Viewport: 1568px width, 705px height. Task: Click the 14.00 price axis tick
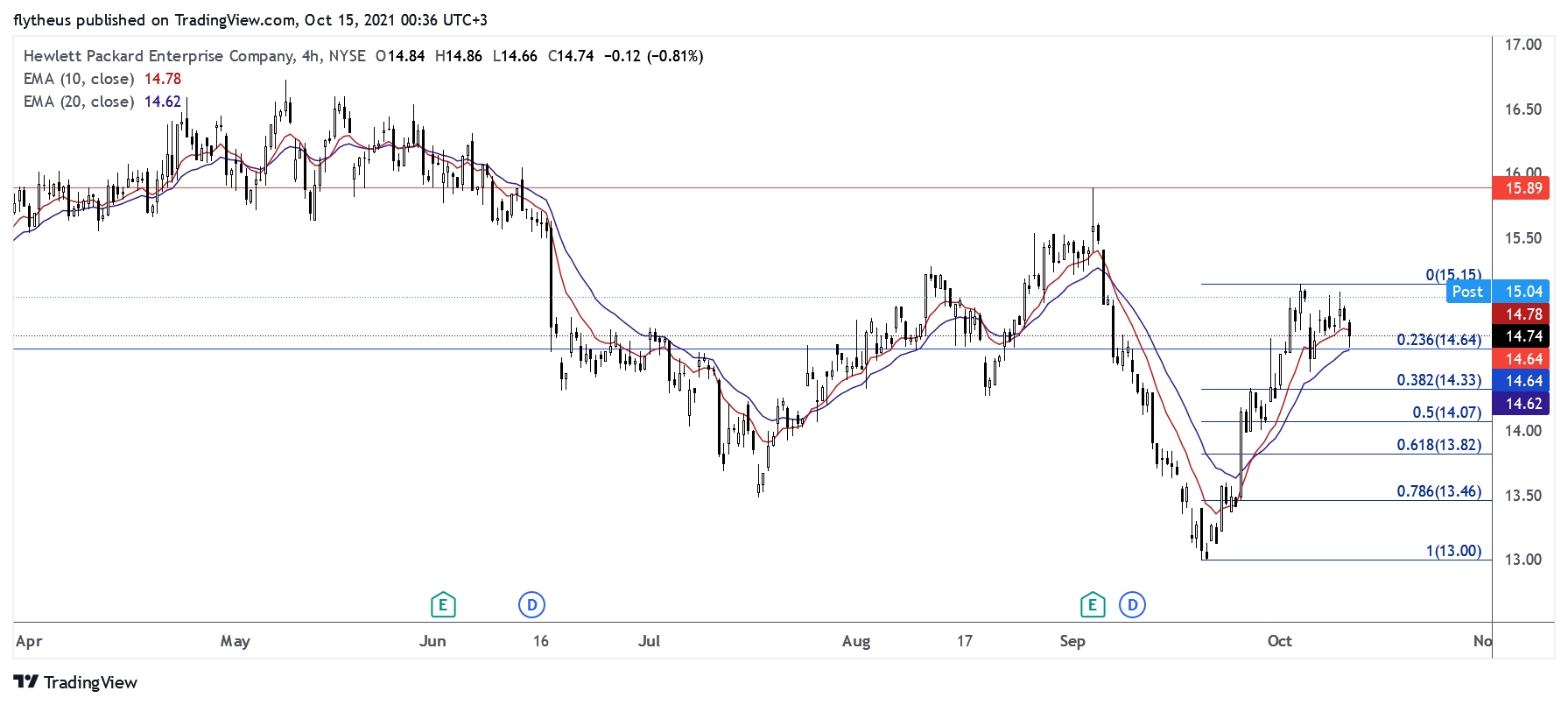pyautogui.click(x=1523, y=431)
